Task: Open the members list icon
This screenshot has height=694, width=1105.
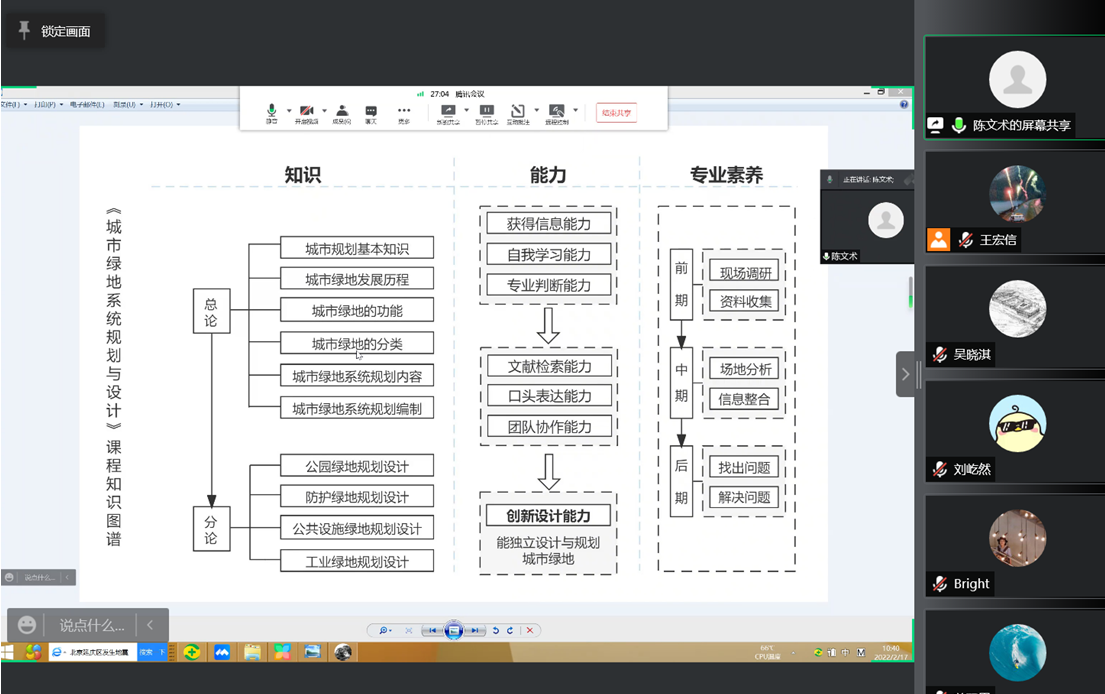Action: (341, 112)
